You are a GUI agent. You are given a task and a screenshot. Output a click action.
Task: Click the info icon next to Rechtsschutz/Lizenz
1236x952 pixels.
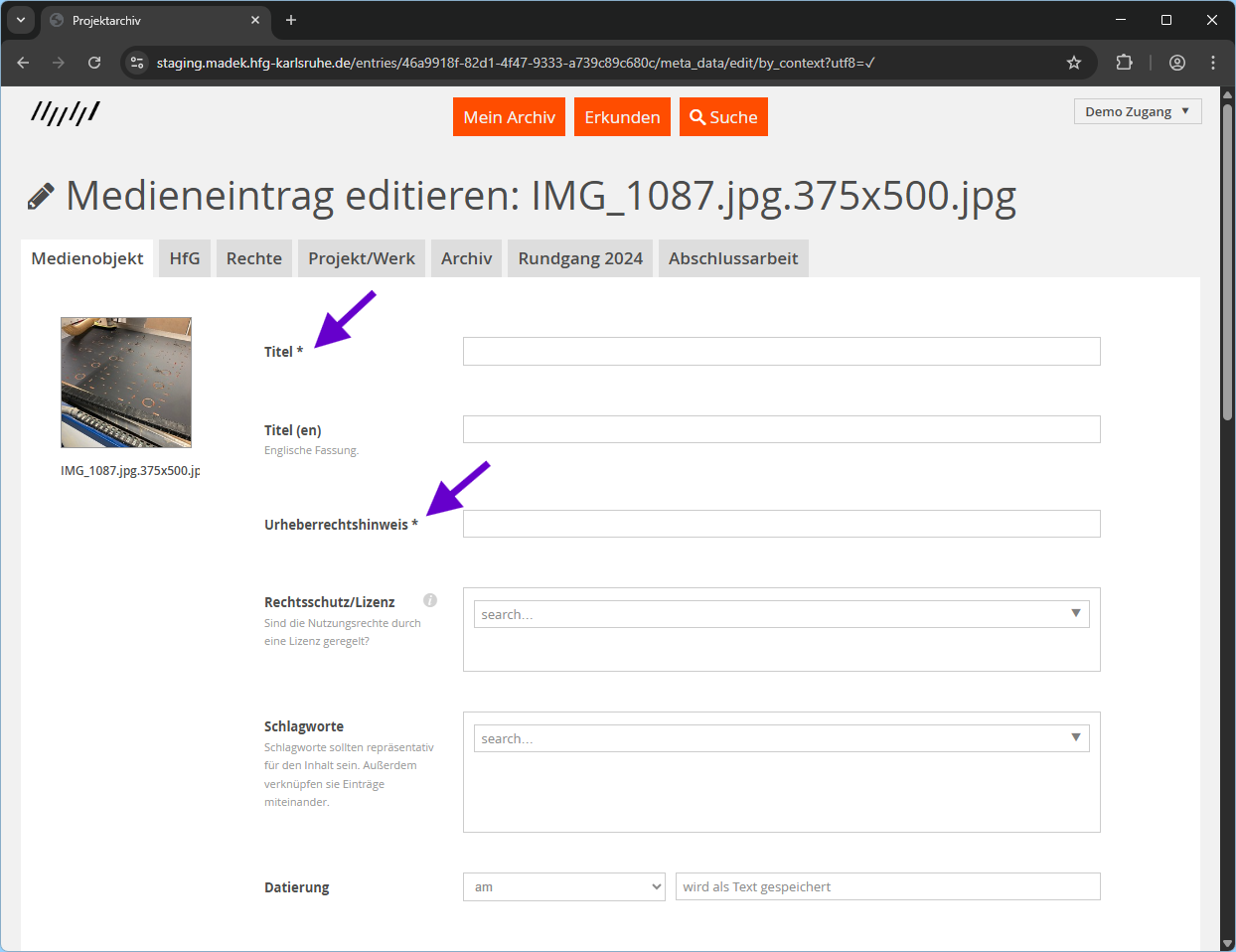pyautogui.click(x=429, y=599)
